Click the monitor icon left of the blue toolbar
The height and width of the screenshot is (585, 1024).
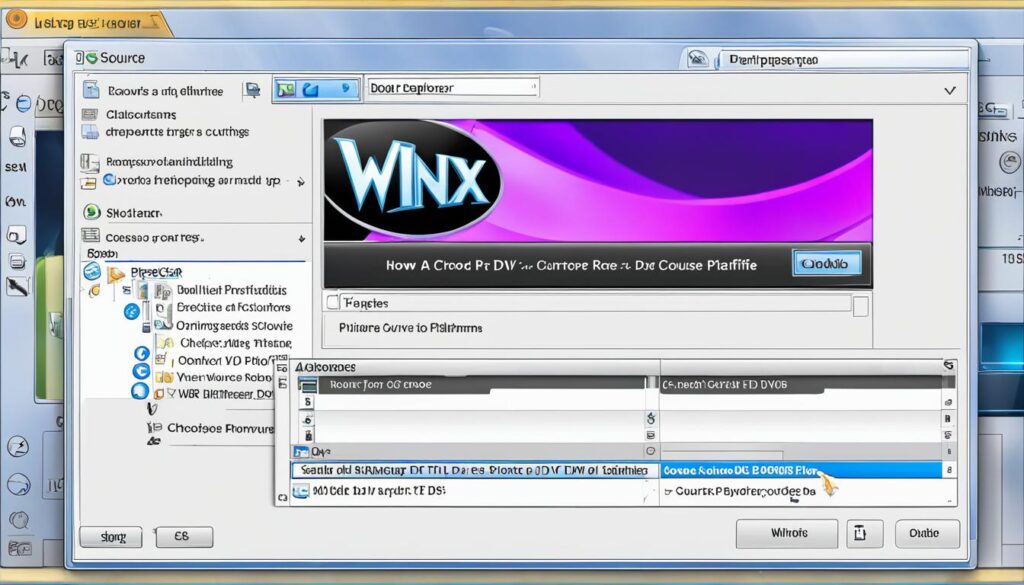coord(252,90)
